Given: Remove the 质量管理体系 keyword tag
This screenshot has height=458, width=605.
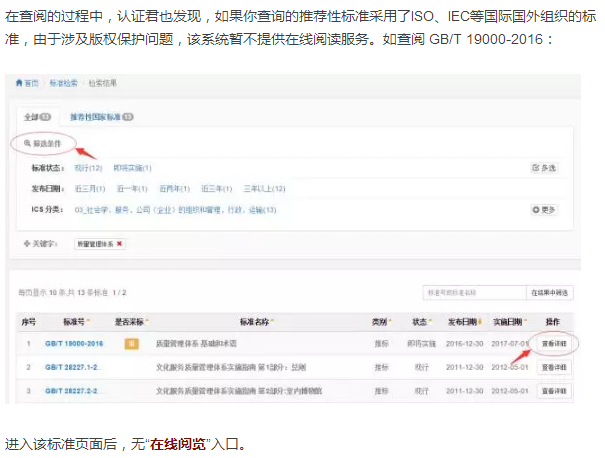Looking at the screenshot, I should coord(120,243).
